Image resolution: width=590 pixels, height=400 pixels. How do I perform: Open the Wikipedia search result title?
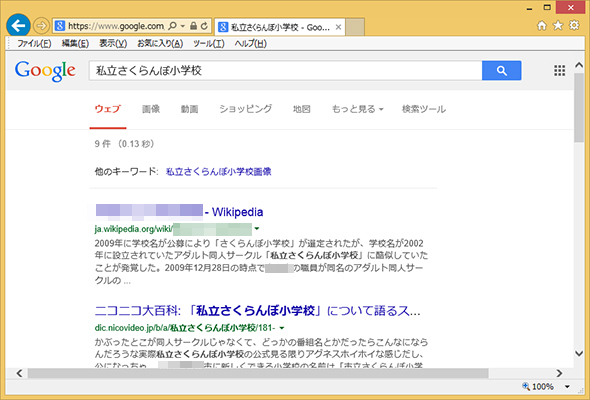(x=179, y=212)
